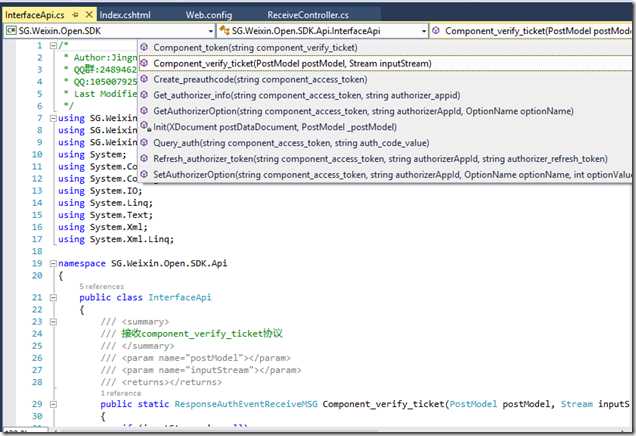Click the private Init method icon with lock
Image resolution: width=636 pixels, height=436 pixels.
coord(145,127)
